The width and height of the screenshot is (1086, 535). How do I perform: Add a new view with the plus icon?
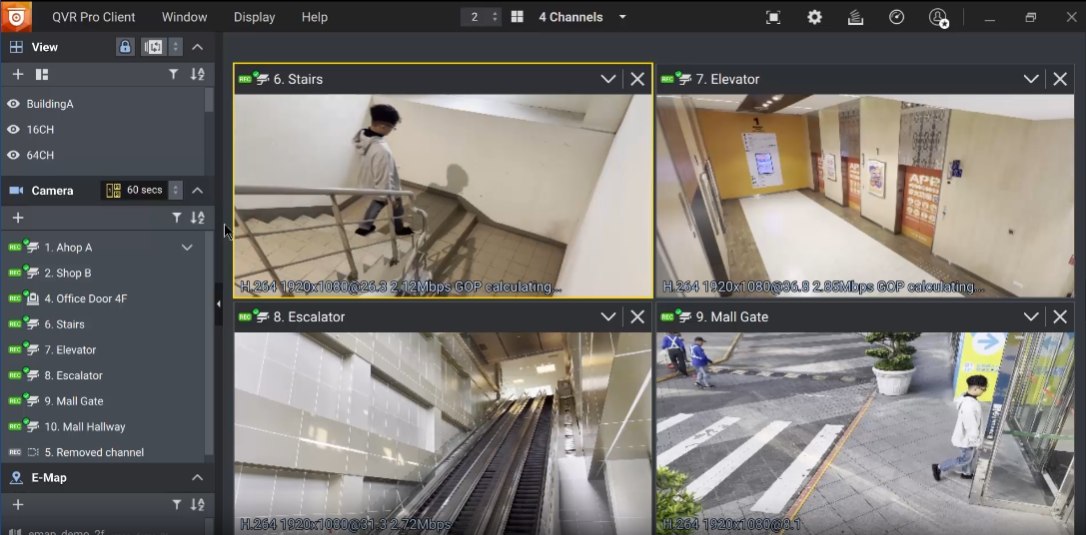coord(17,74)
